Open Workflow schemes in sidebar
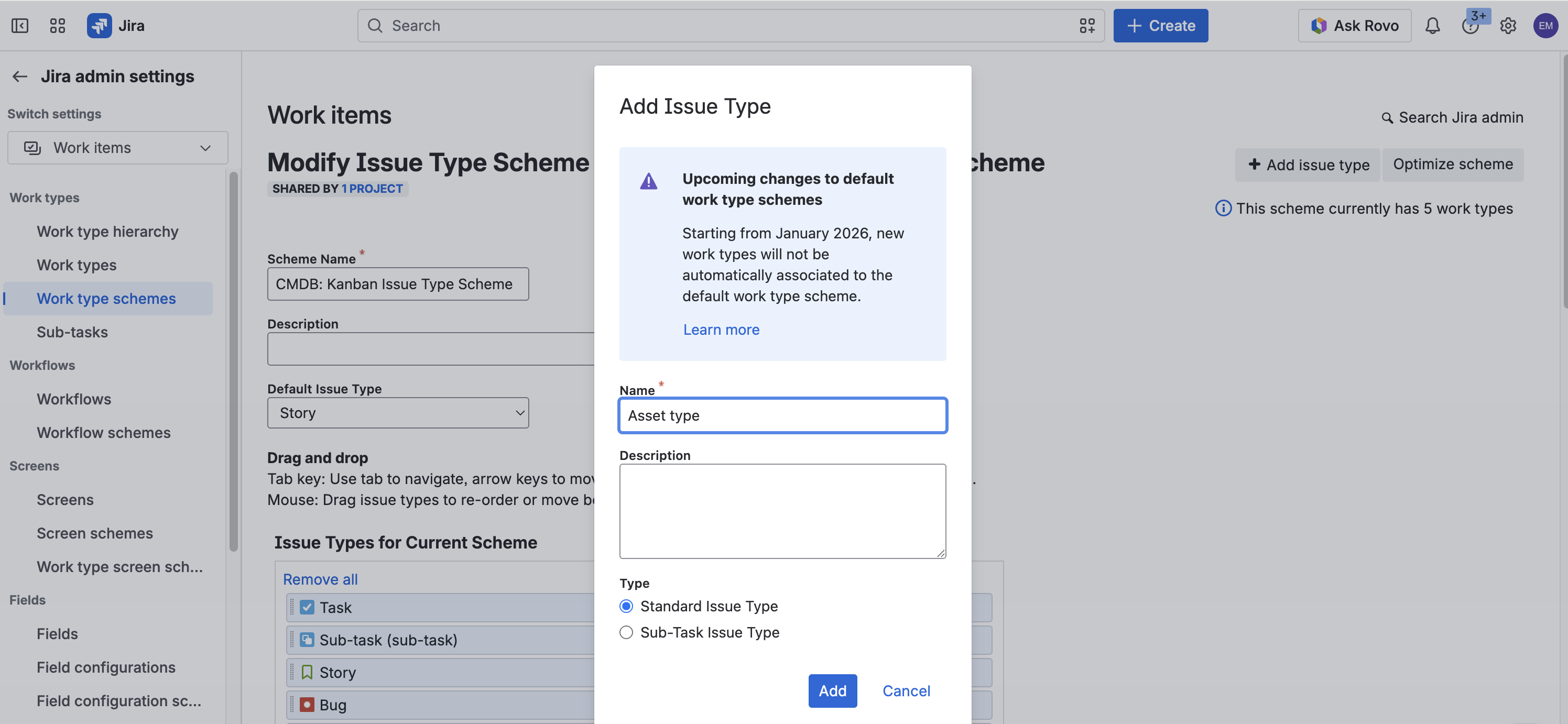Viewport: 1568px width, 724px height. pyautogui.click(x=103, y=433)
